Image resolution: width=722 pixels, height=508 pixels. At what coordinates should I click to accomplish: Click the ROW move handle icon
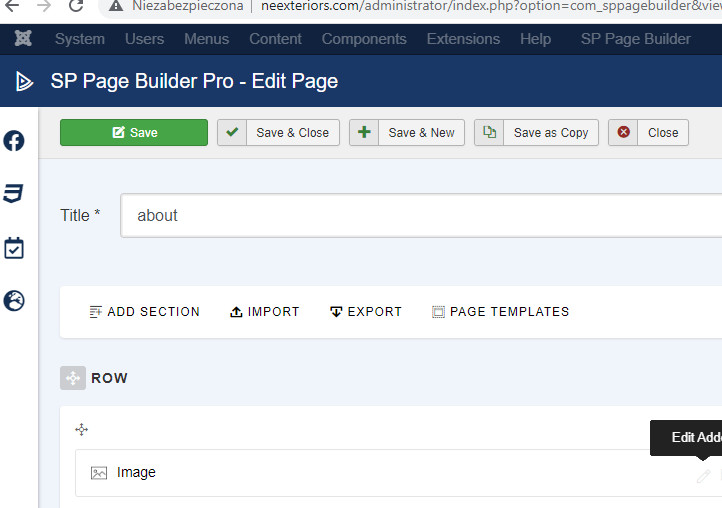(x=73, y=378)
